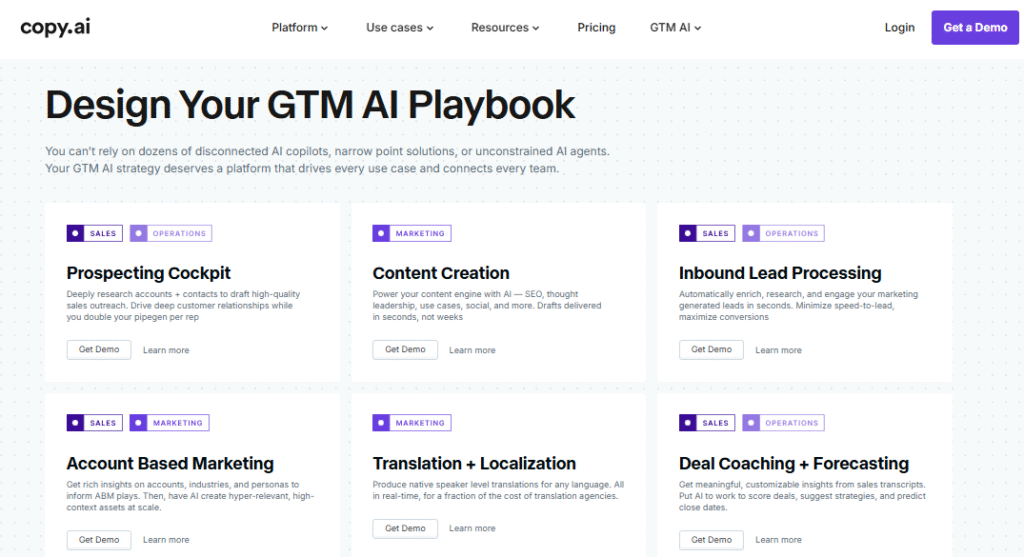
Task: Get Demo for Translation + Localization
Action: (405, 528)
